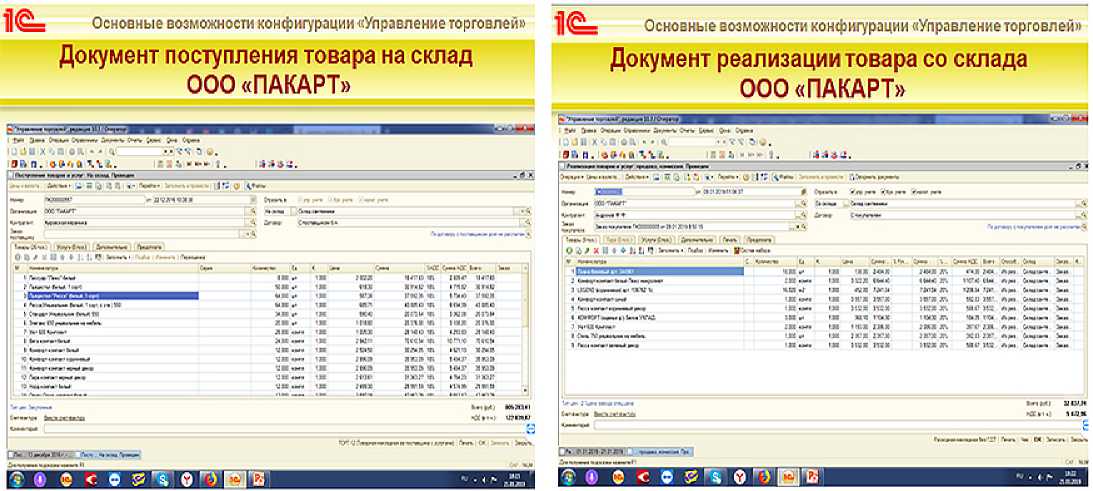This screenshot has width=1093, height=491.
Task: Add row with green plus in Реализация table
Action: click(x=570, y=250)
